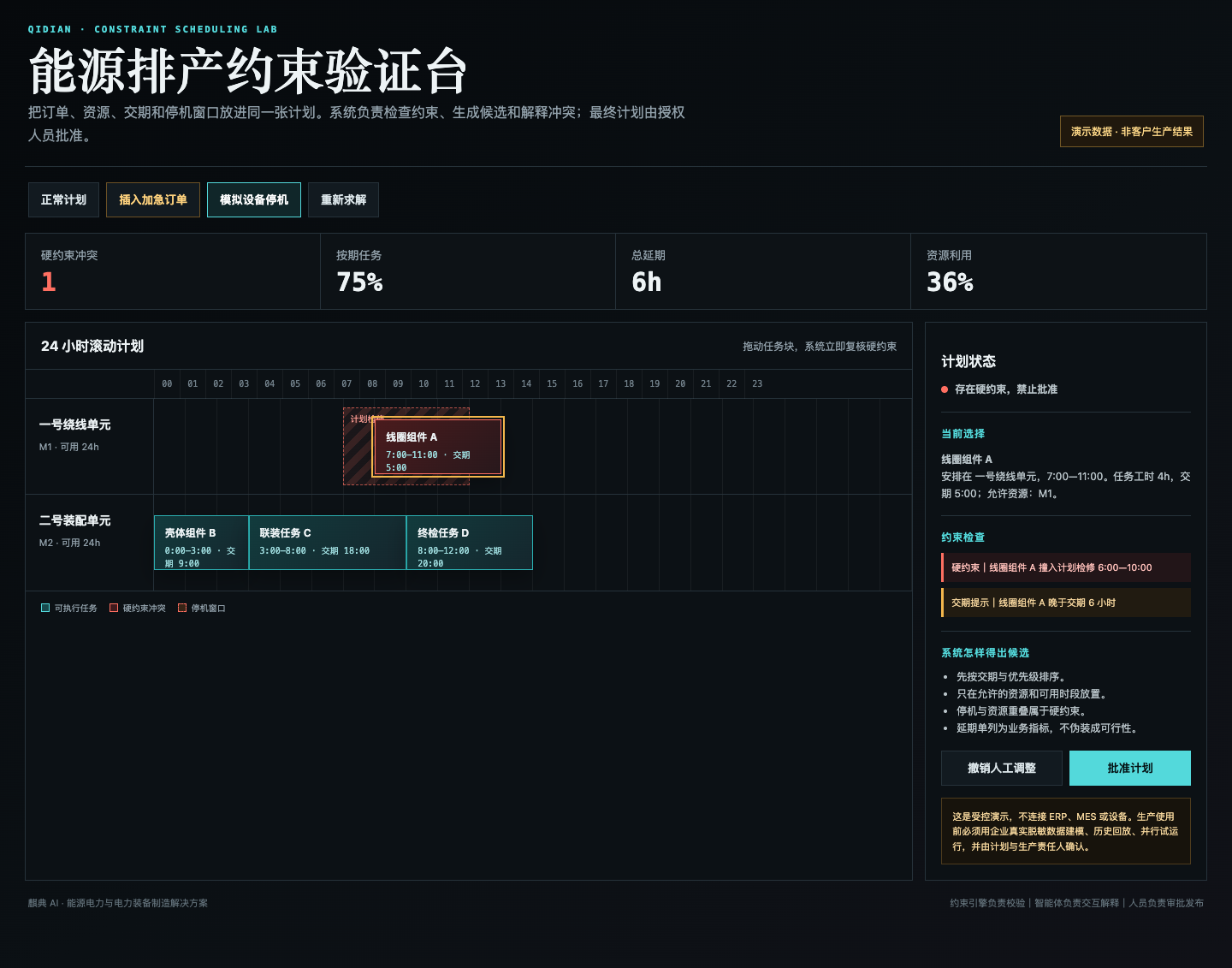Click 批准计划 button
This screenshot has height=968, width=1232.
(1130, 768)
